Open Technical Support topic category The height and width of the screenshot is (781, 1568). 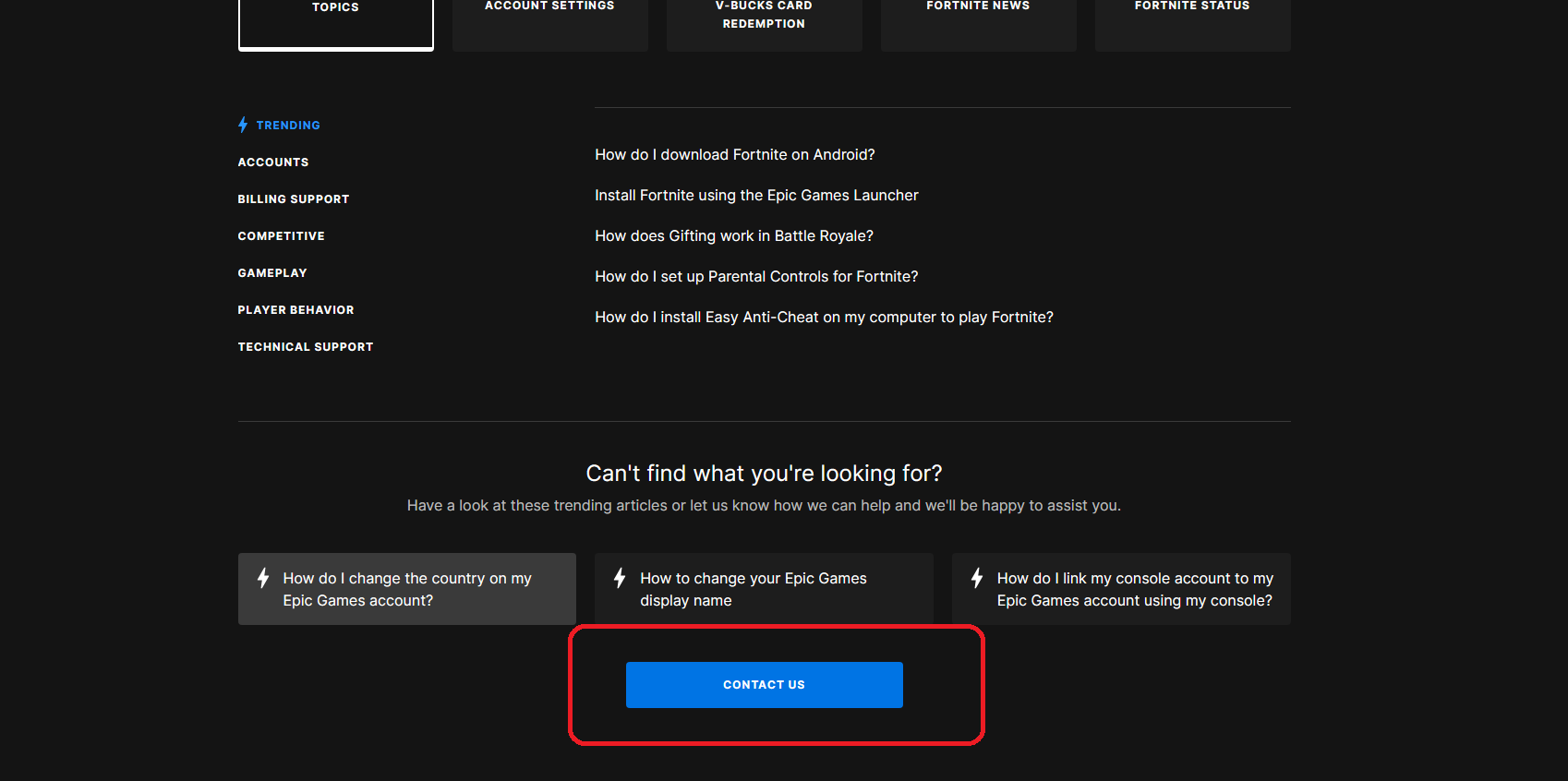(x=306, y=347)
